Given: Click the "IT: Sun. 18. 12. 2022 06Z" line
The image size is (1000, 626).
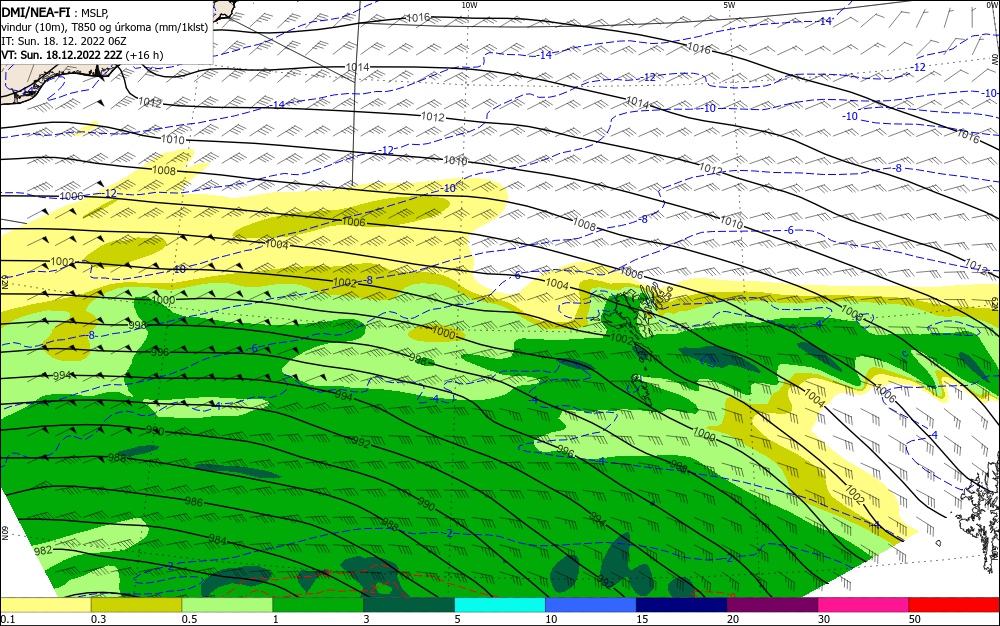Looking at the screenshot, I should (x=64, y=41).
